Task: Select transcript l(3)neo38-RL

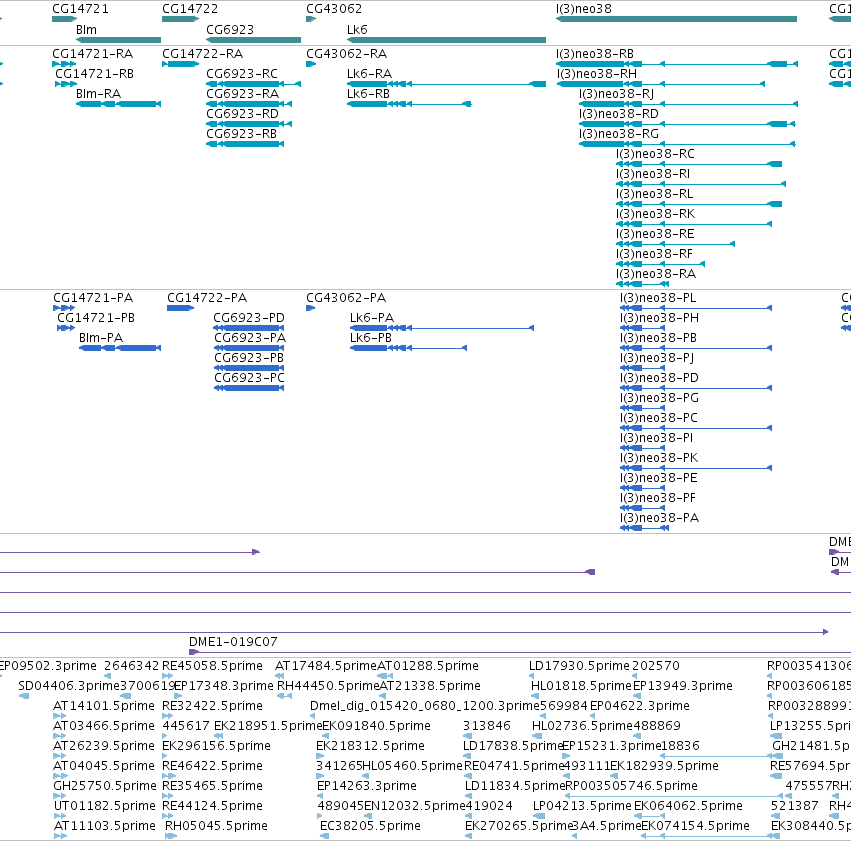Action: [699, 205]
